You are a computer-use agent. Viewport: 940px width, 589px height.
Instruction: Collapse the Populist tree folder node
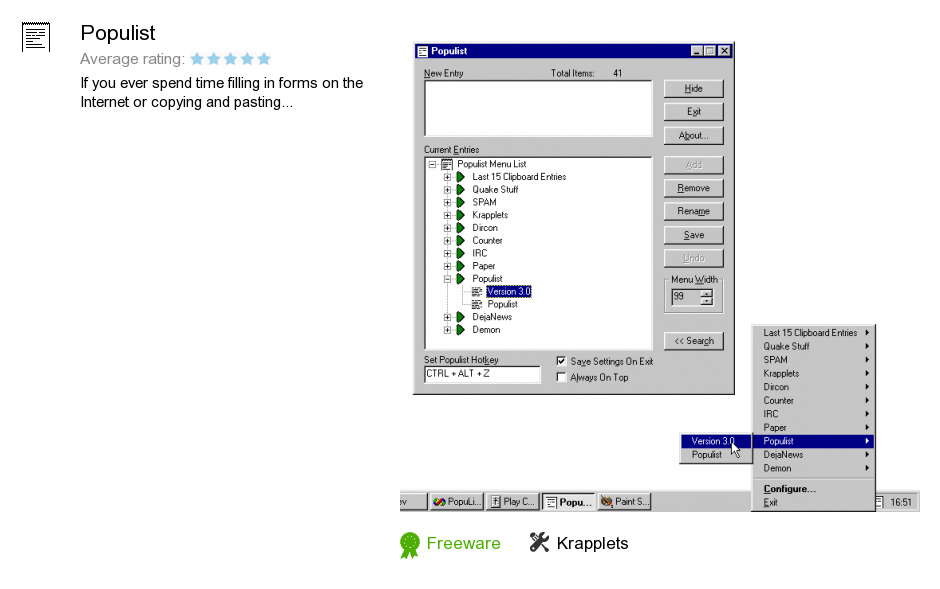tap(447, 279)
